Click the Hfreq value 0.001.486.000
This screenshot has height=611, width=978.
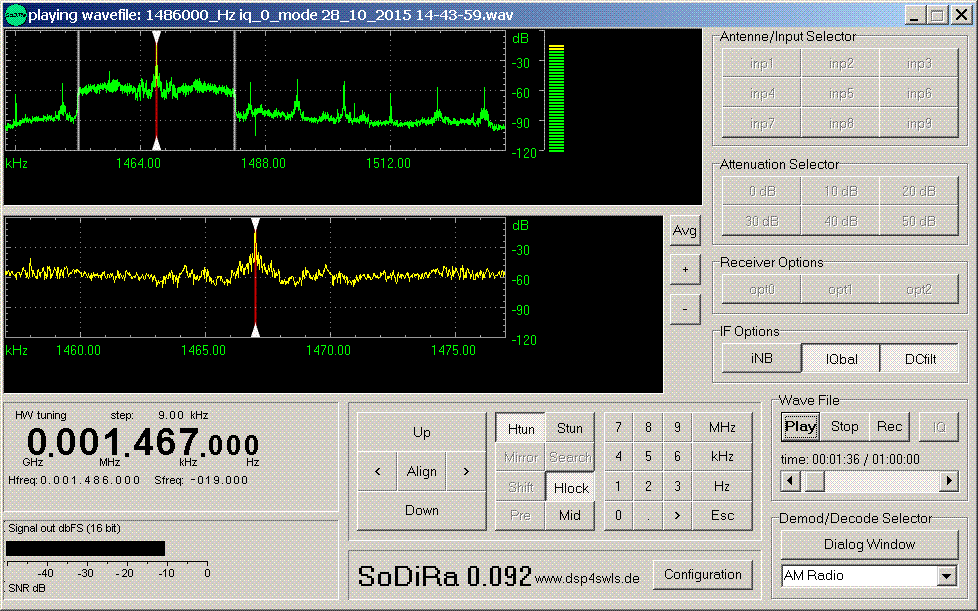coord(90,480)
